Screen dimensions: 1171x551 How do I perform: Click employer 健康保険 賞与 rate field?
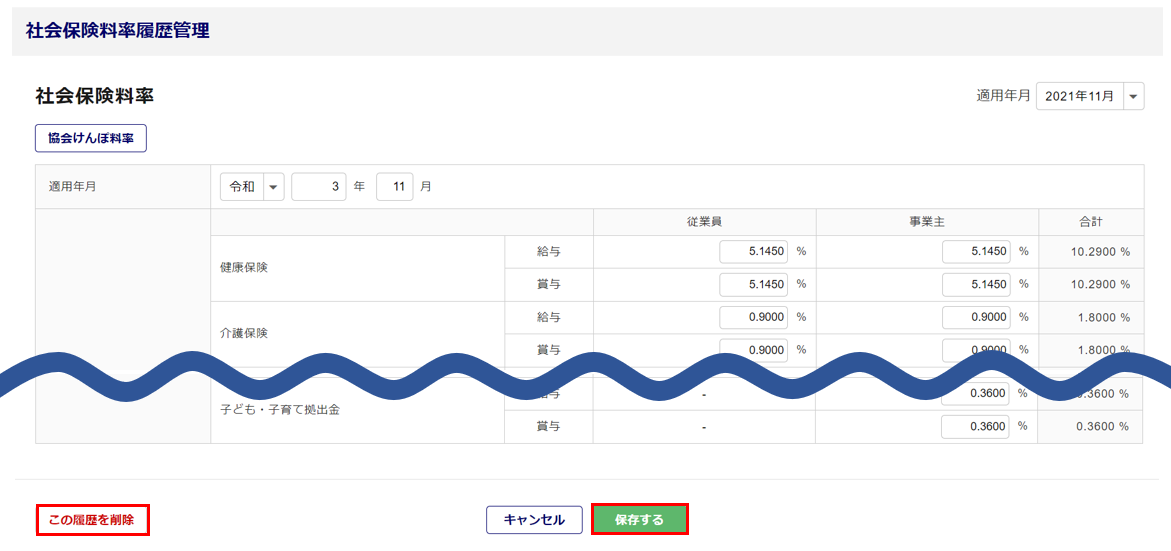point(975,285)
